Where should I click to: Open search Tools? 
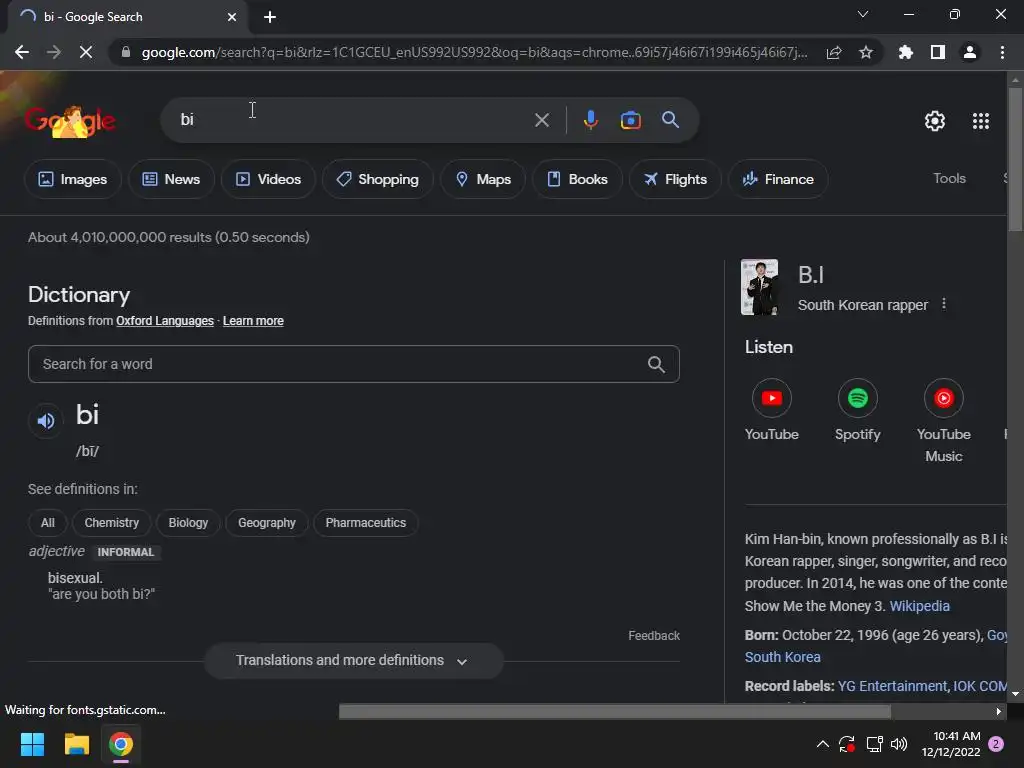[949, 178]
